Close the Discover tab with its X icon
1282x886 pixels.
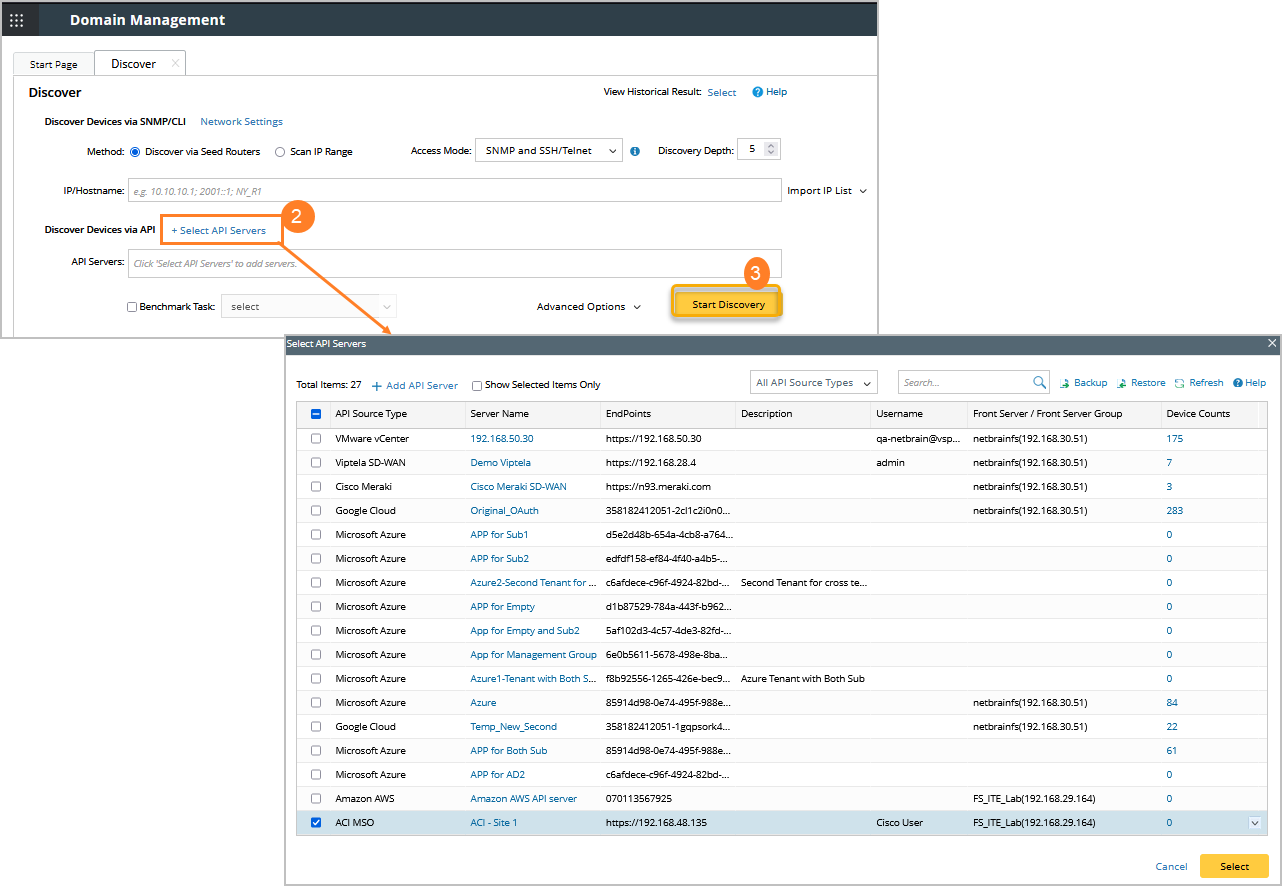pos(175,63)
